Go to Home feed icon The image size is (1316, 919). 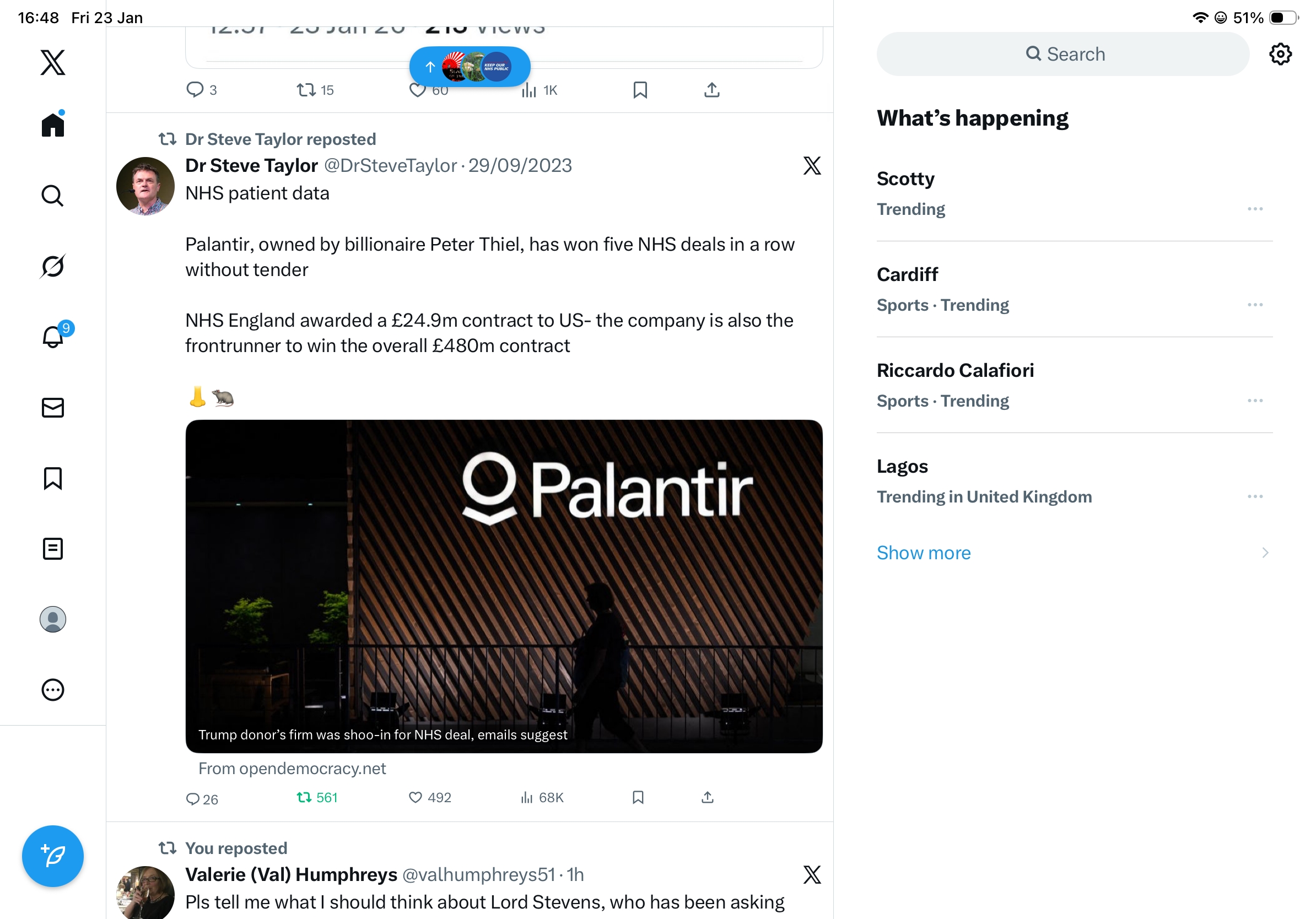(x=53, y=125)
